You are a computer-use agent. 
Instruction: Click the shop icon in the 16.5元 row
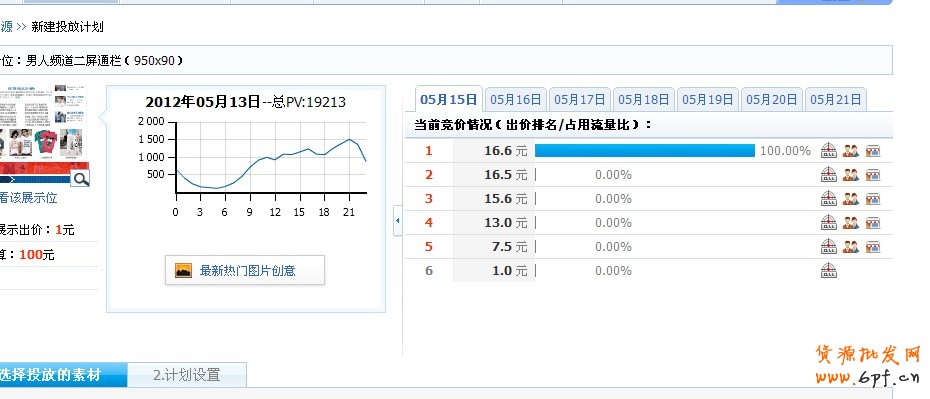pyautogui.click(x=872, y=175)
